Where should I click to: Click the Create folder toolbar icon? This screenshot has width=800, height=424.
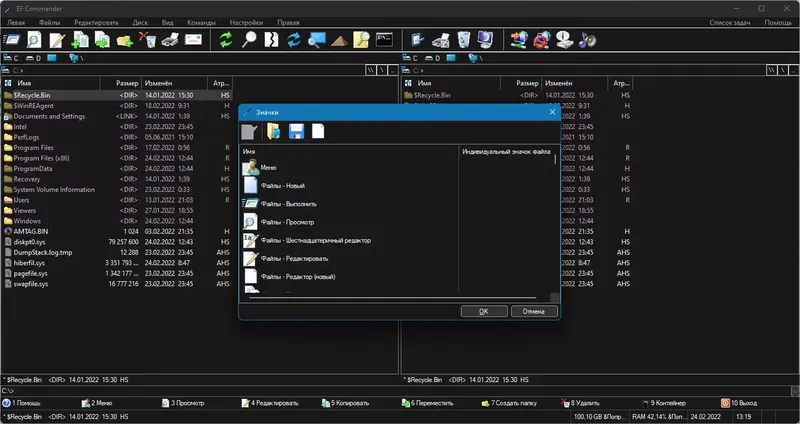[x=124, y=40]
